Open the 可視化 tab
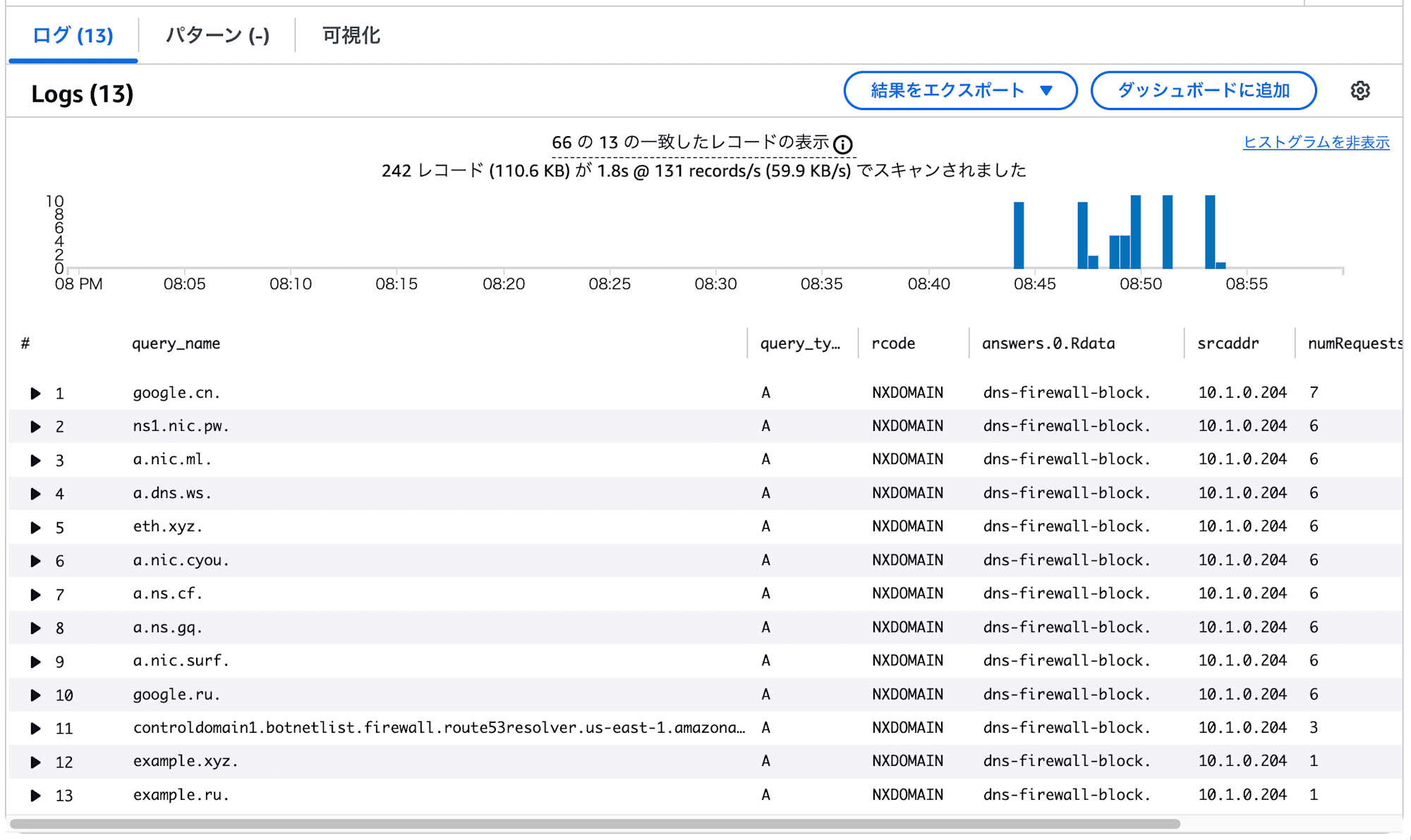 point(351,35)
